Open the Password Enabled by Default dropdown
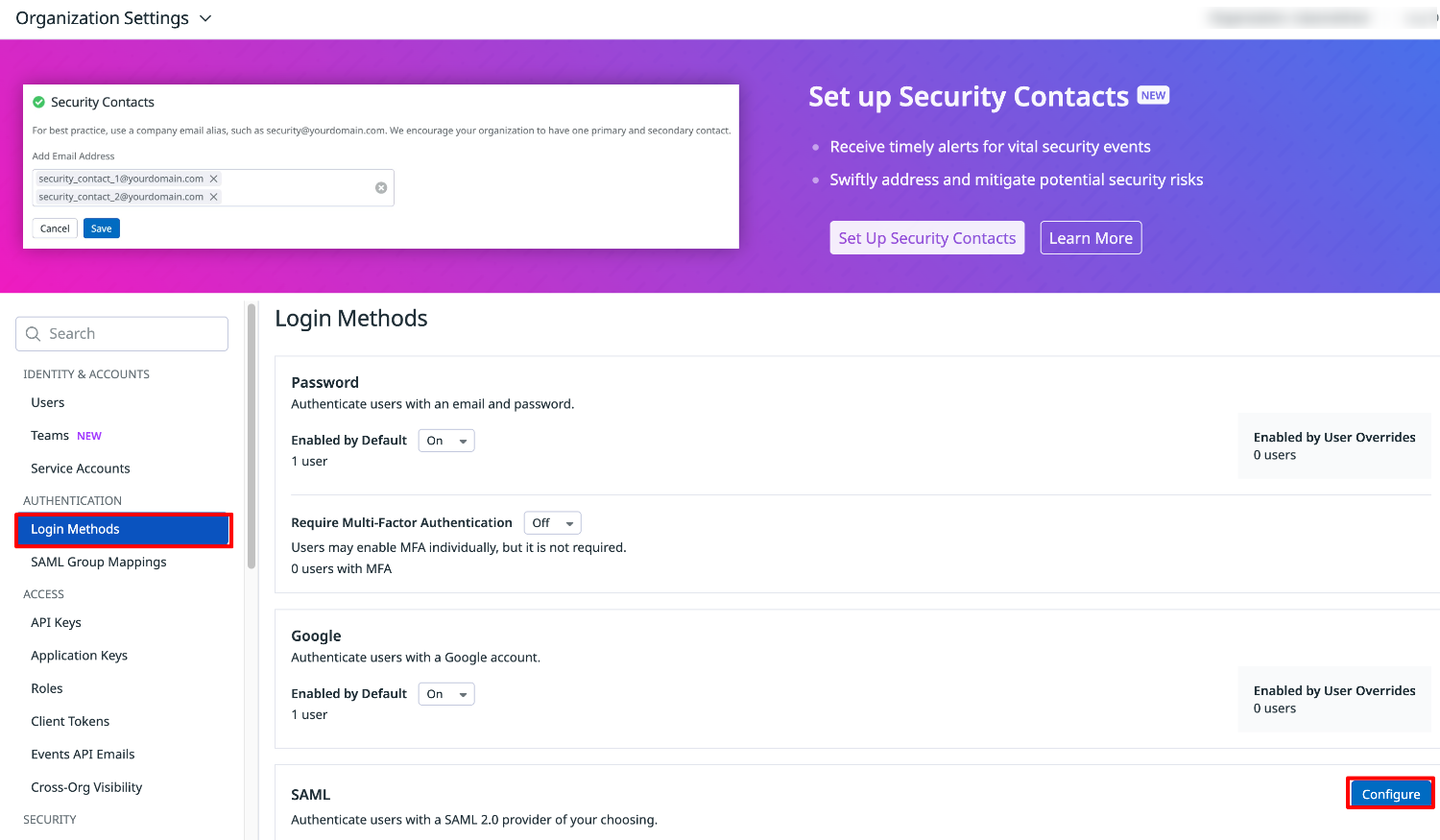Viewport: 1440px width, 840px height. [445, 440]
